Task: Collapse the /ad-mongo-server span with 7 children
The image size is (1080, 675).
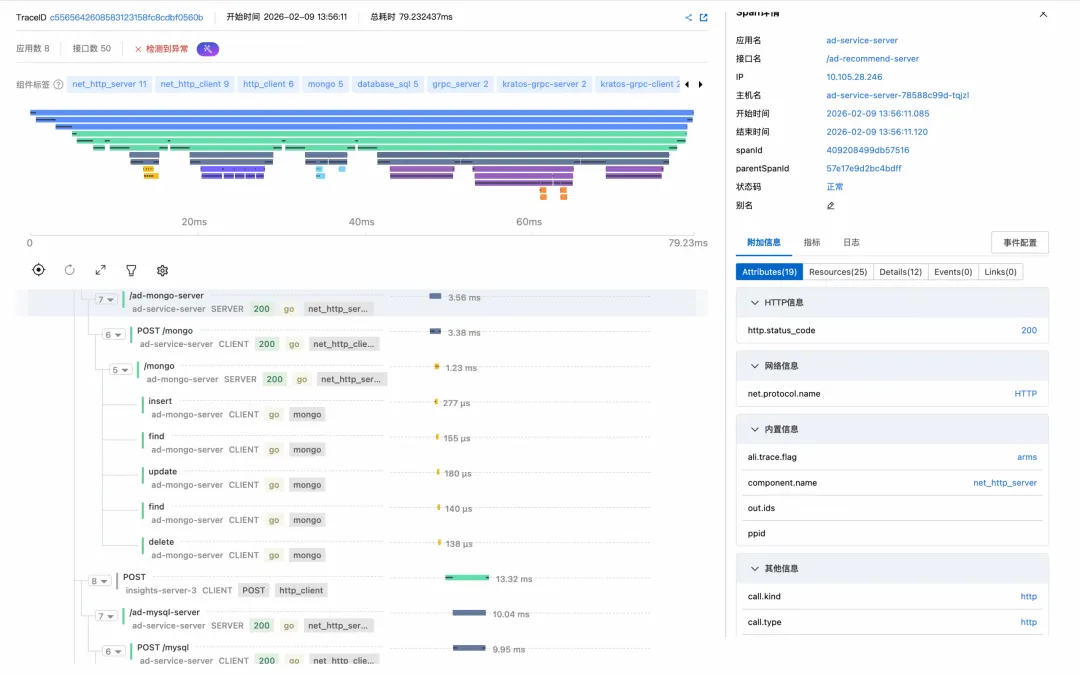Action: 107,300
